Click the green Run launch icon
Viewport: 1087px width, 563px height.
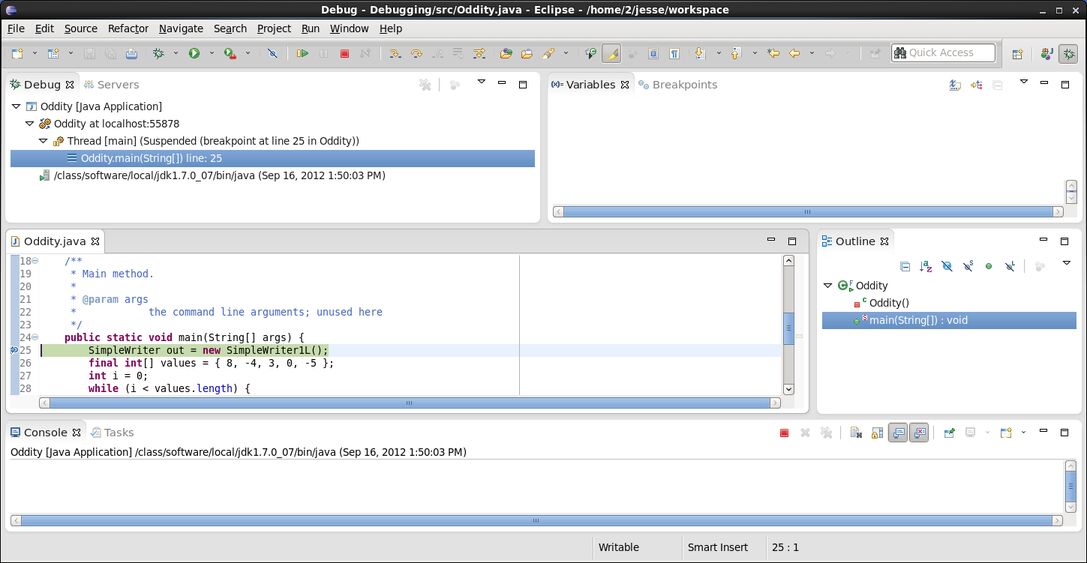click(194, 53)
